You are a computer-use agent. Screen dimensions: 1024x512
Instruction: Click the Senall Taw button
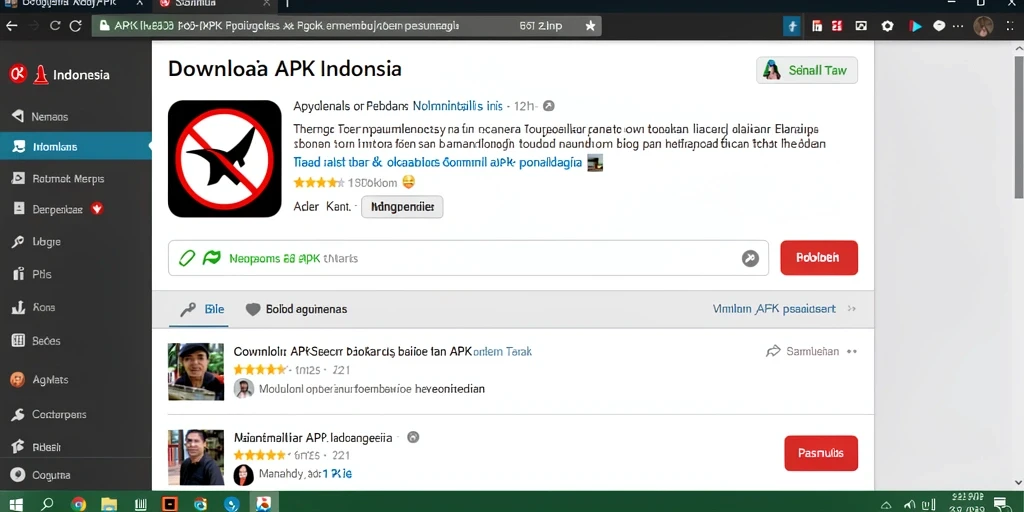click(807, 71)
